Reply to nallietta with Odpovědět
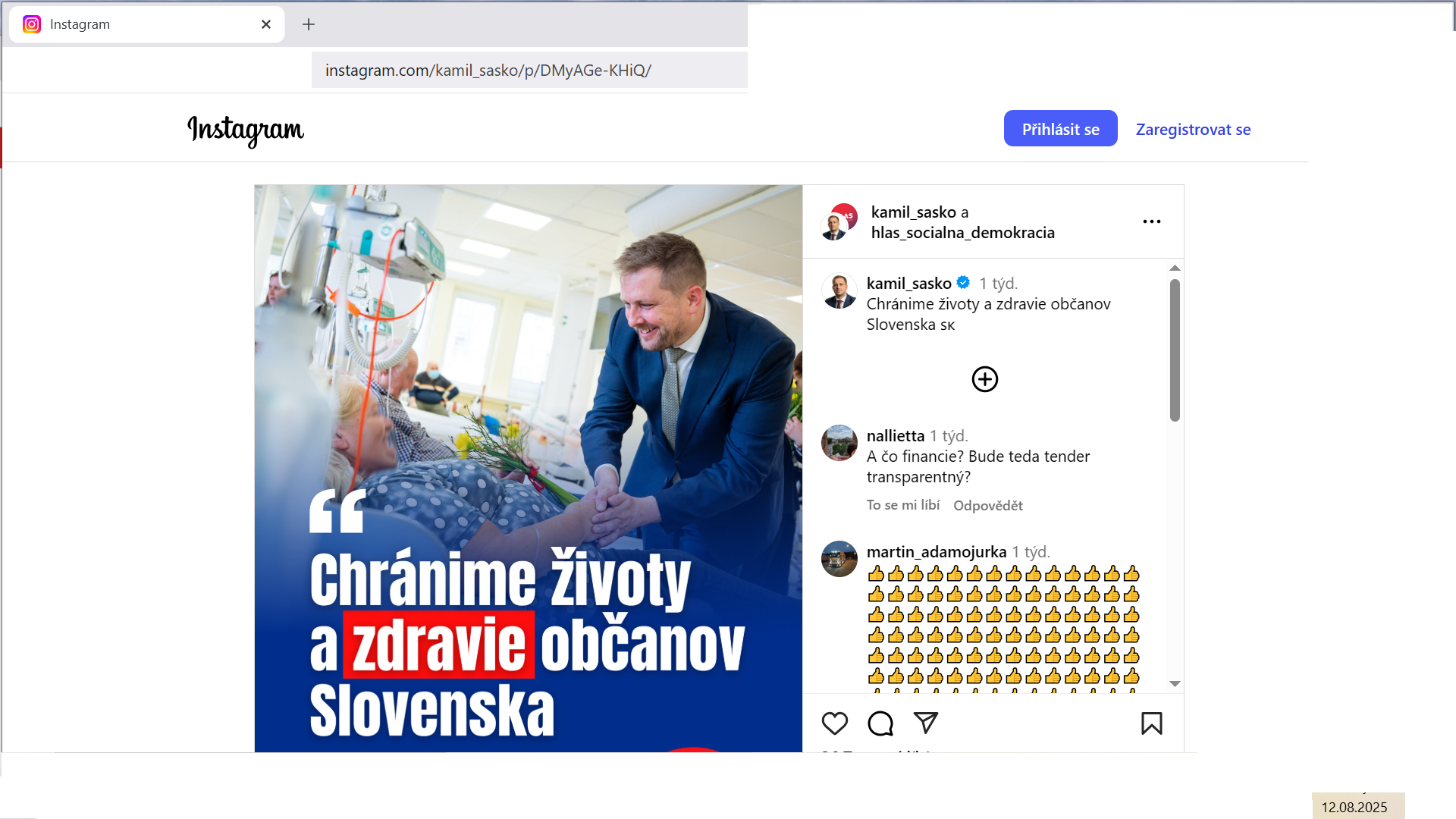Viewport: 1456px width, 819px height. click(987, 506)
